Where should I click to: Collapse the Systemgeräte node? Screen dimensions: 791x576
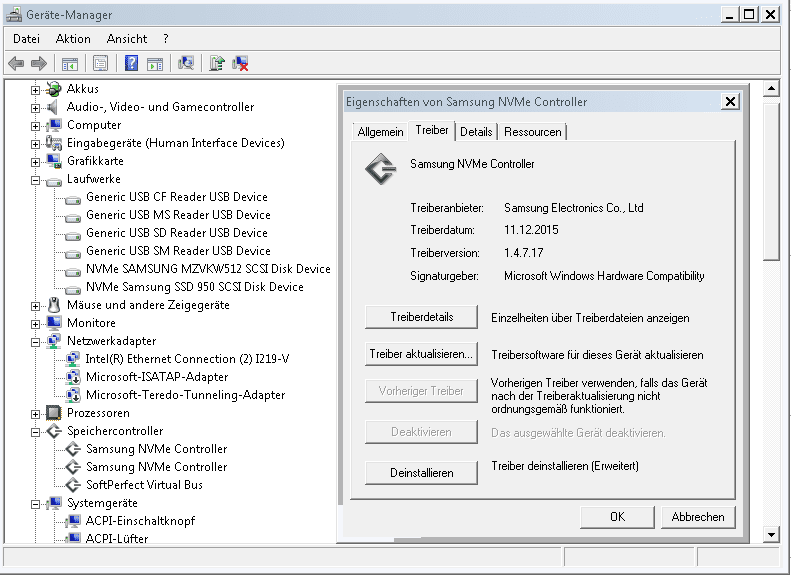click(x=35, y=504)
